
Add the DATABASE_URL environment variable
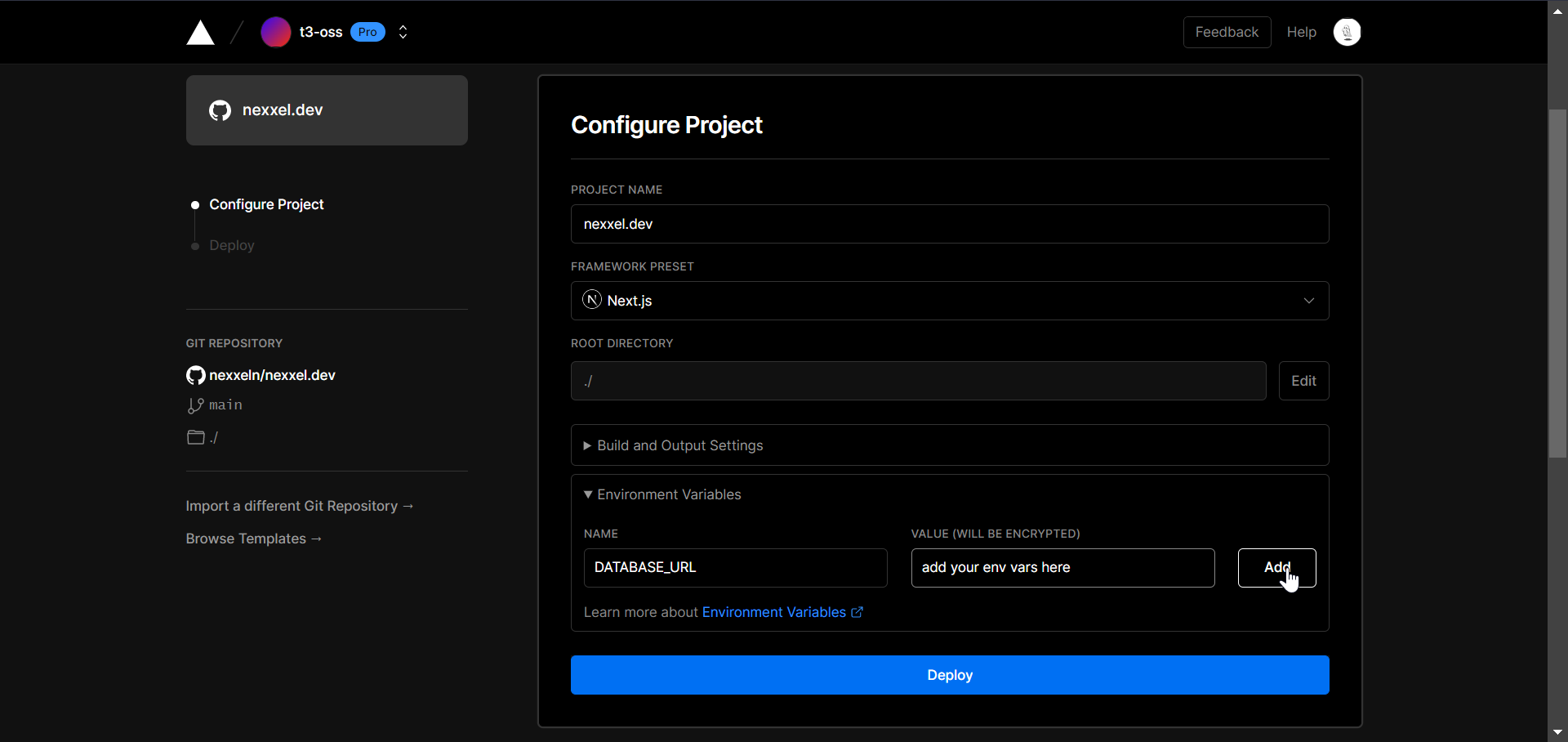pyautogui.click(x=1276, y=567)
